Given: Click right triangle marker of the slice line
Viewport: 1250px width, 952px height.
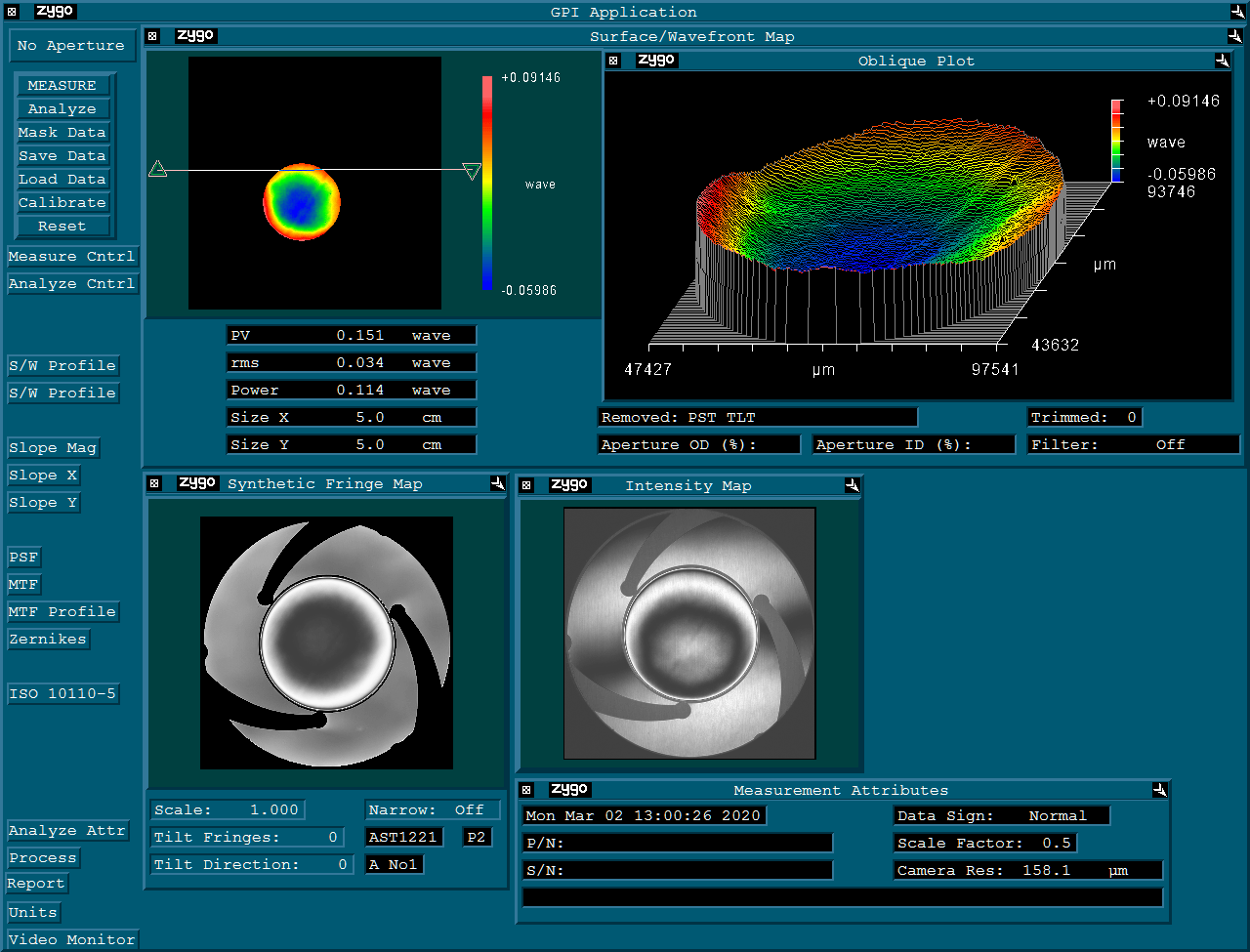Looking at the screenshot, I should tap(472, 172).
